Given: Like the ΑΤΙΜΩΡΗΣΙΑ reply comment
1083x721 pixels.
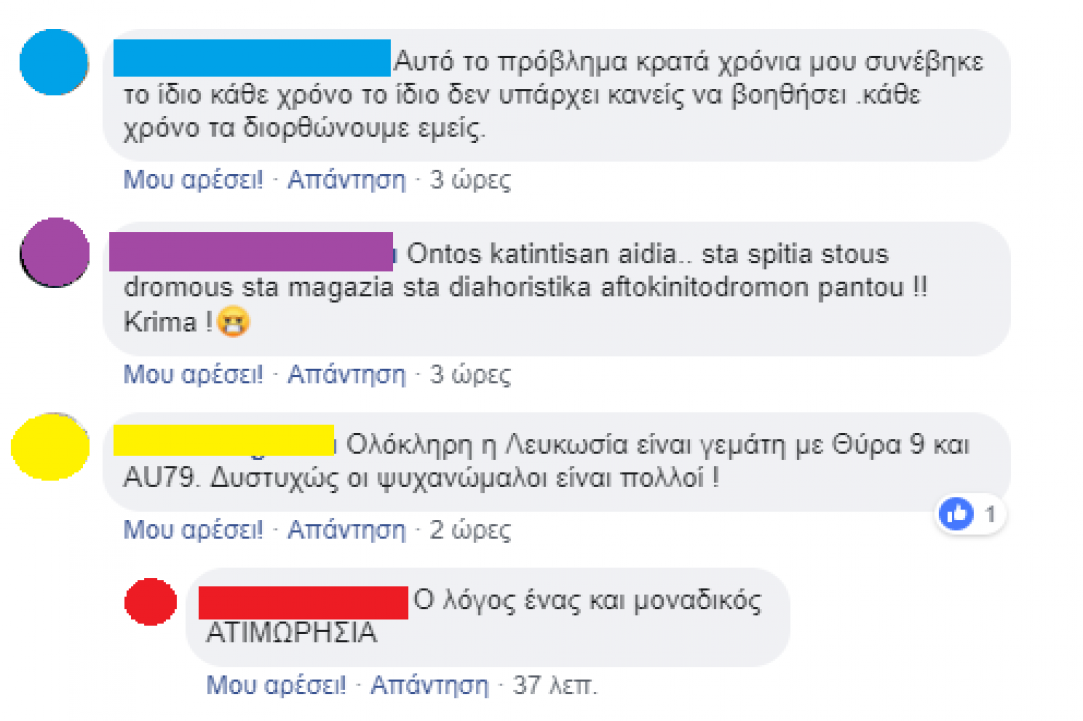Looking at the screenshot, I should [276, 685].
